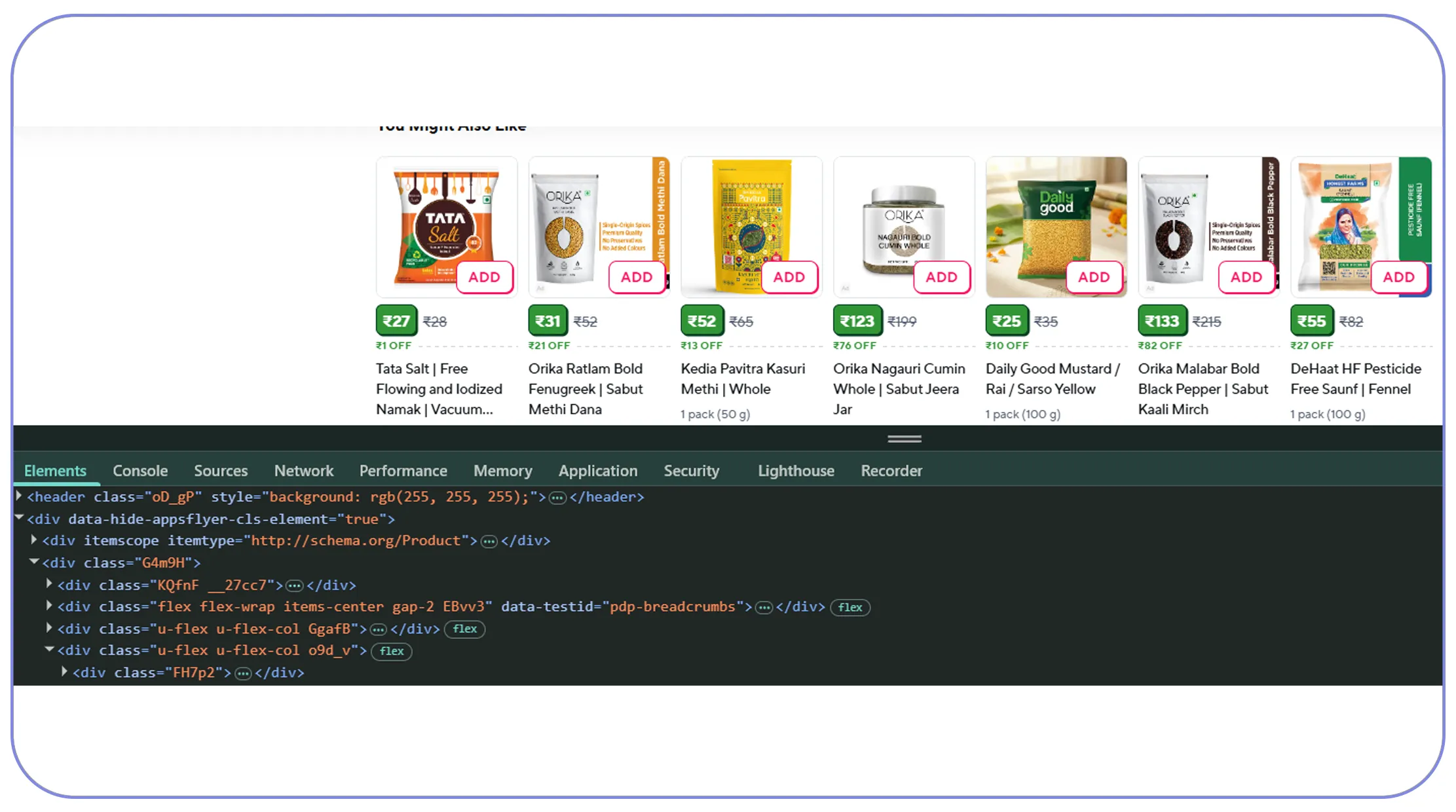This screenshot has height=812, width=1456.
Task: Add Orika Malabar Black Pepper to cart
Action: [1246, 277]
